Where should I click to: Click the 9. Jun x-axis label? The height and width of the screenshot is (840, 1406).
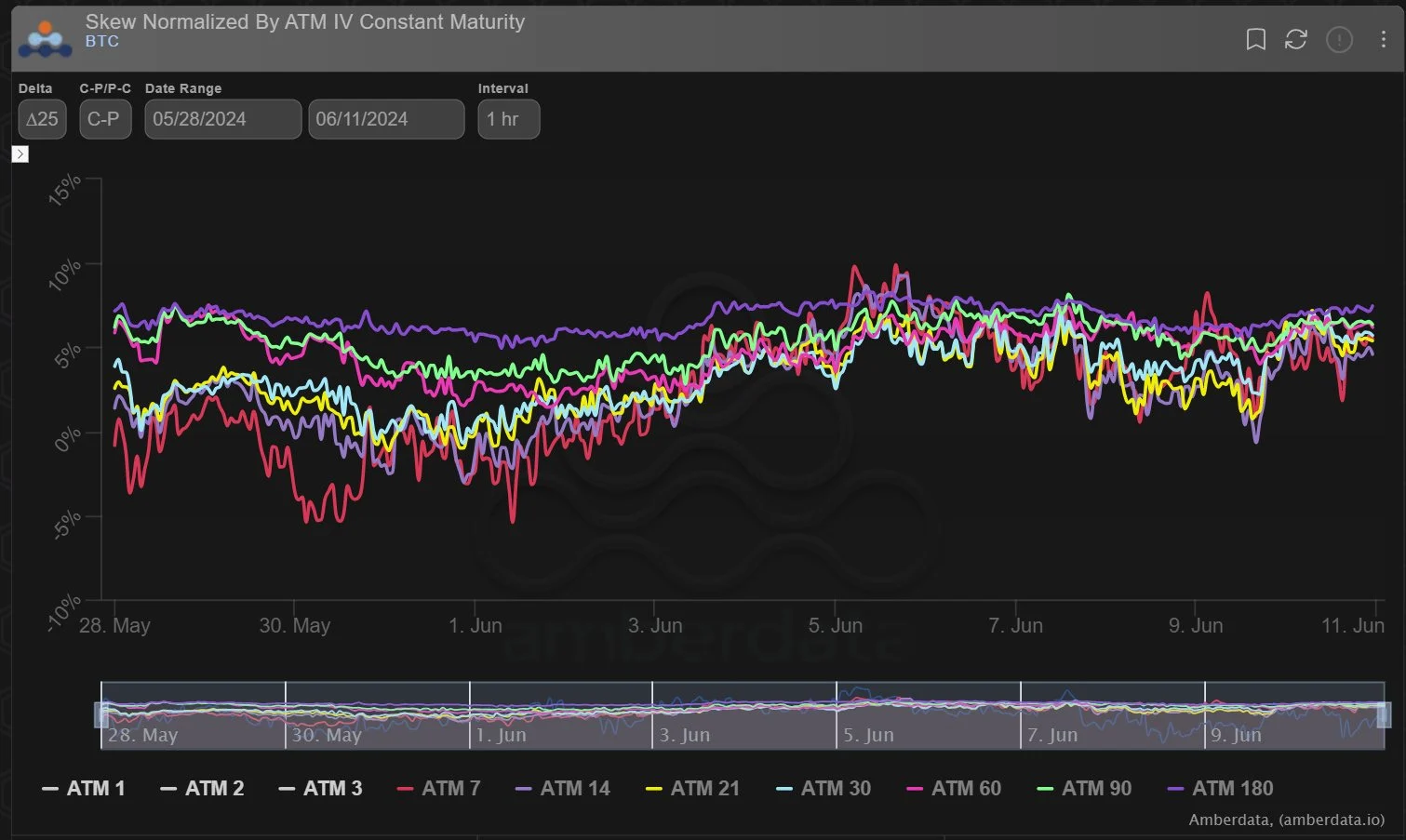(x=1196, y=625)
